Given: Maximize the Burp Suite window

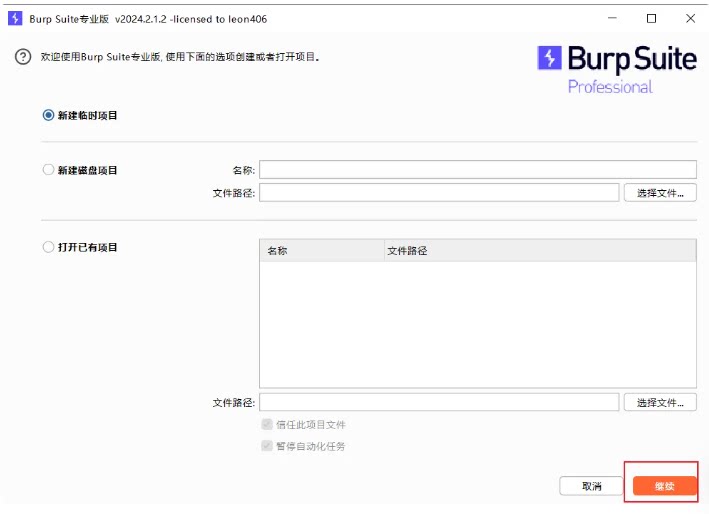Looking at the screenshot, I should [651, 19].
